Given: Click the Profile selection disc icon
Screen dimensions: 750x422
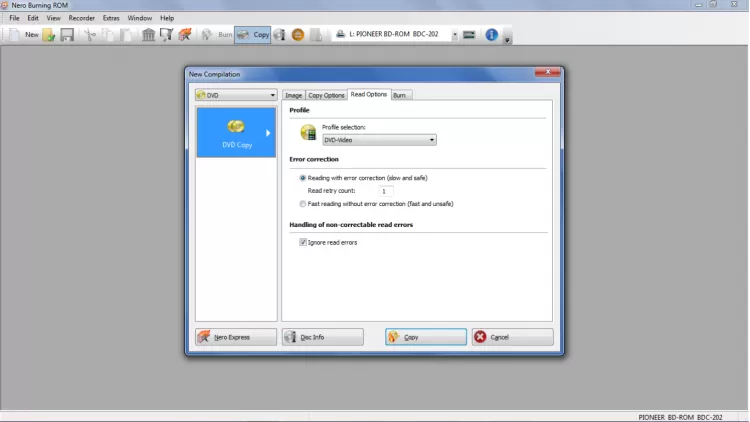Looking at the screenshot, I should 308,133.
